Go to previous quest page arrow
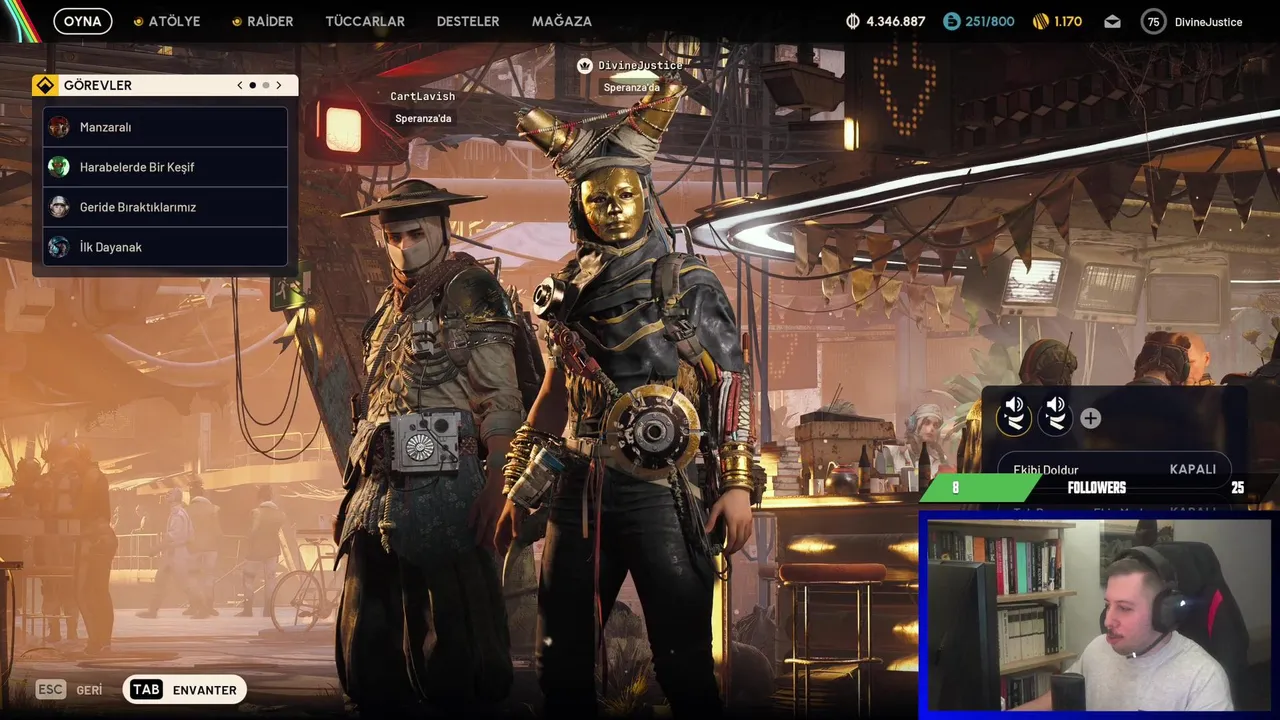Viewport: 1280px width, 720px height. tap(240, 85)
